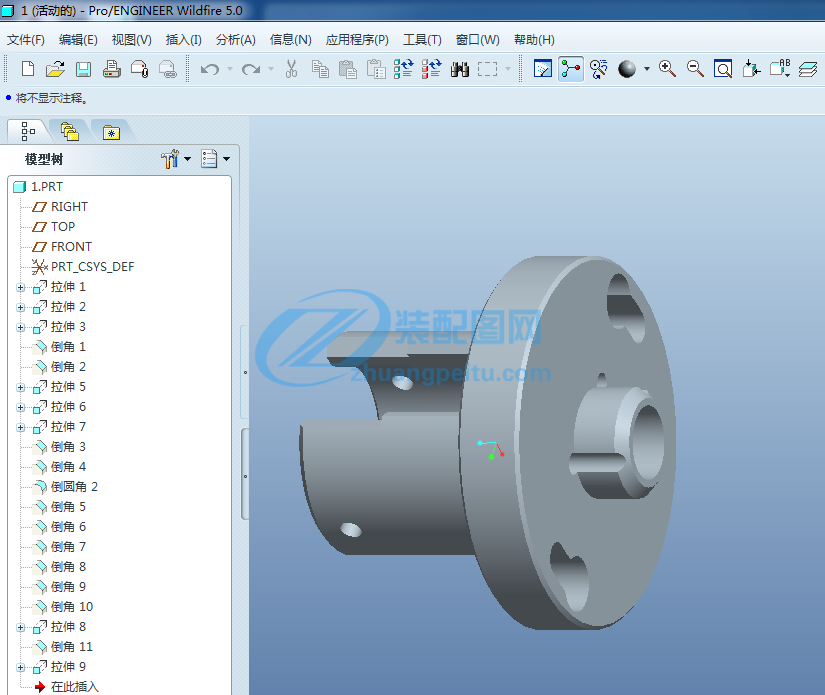825x695 pixels.
Task: Expand the 拉伸 2 feature node
Action: [21, 307]
